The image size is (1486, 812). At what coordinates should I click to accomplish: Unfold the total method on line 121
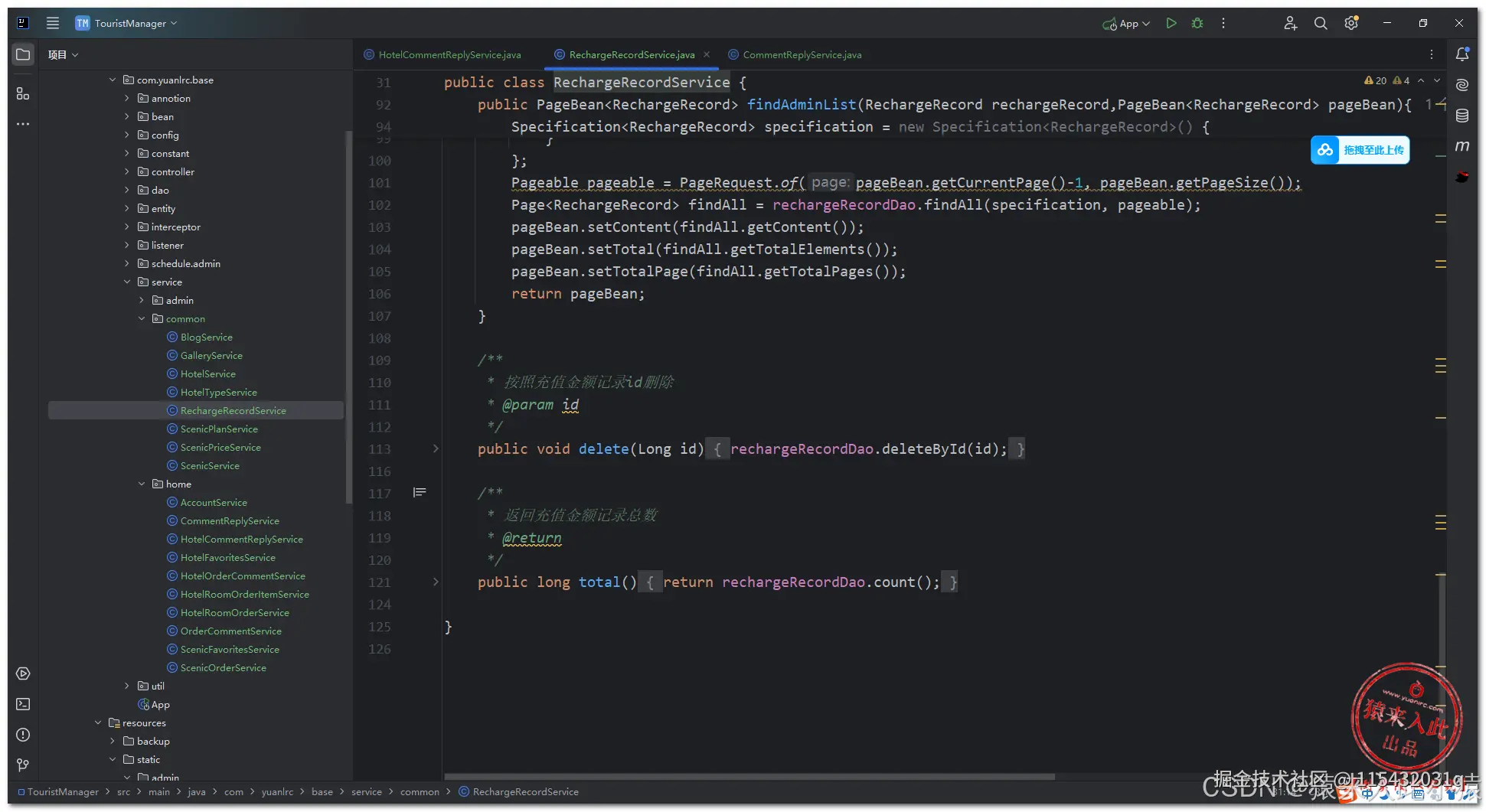coord(436,582)
